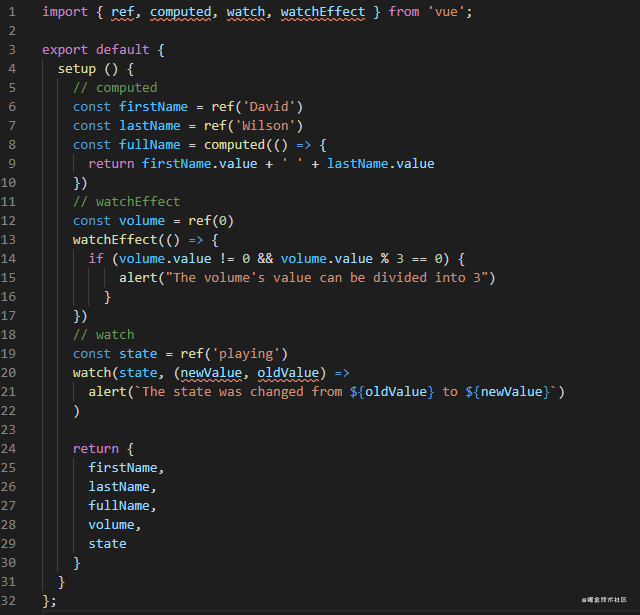Click the 'Wilson' string literal
This screenshot has width=640, height=615.
pyautogui.click(x=265, y=126)
